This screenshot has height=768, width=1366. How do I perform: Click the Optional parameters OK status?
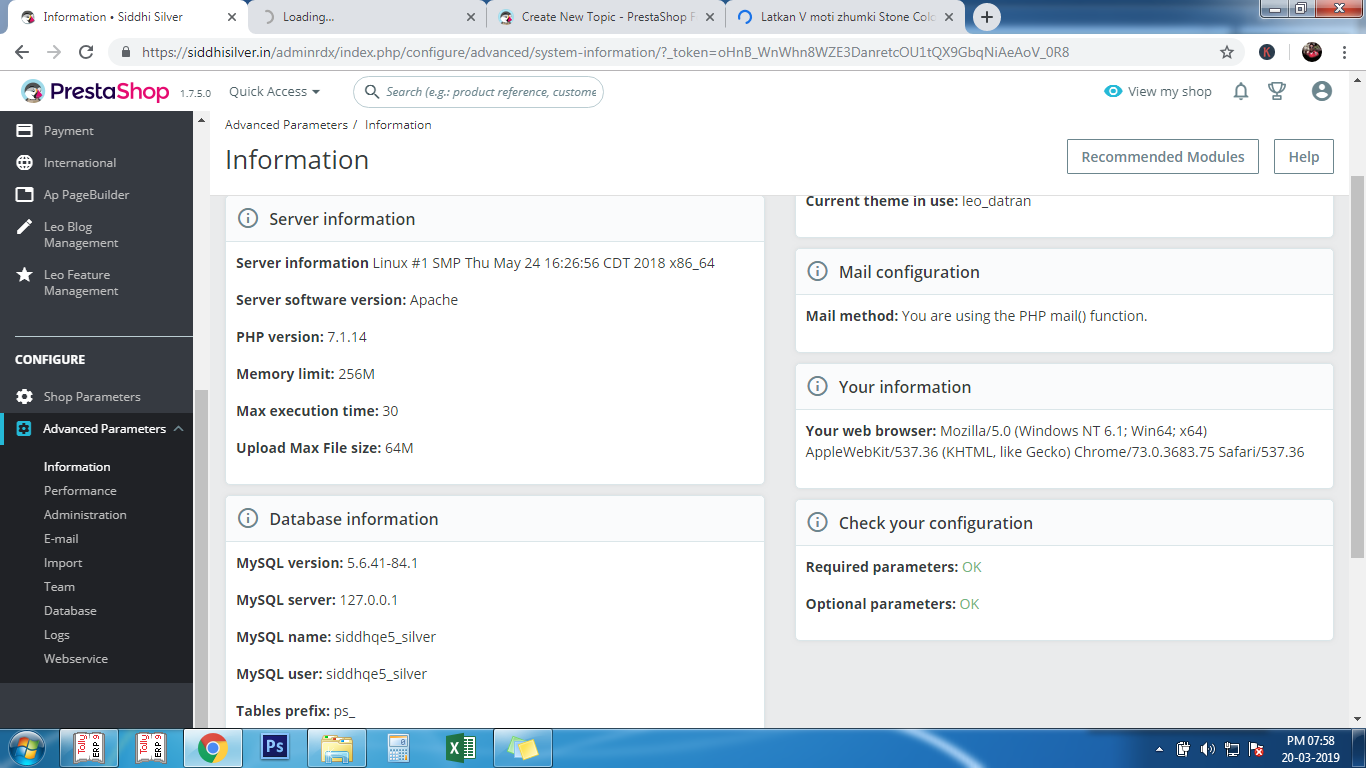[x=969, y=604]
